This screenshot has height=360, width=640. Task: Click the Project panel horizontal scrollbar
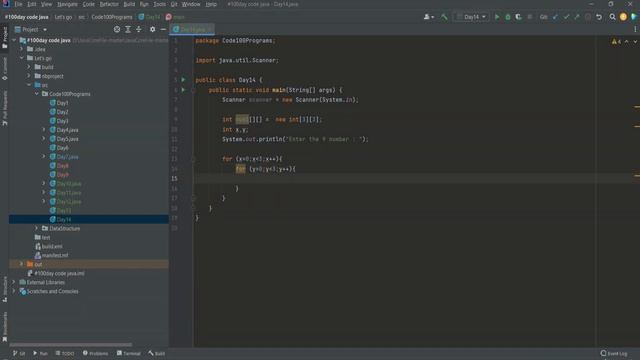[x=71, y=345]
